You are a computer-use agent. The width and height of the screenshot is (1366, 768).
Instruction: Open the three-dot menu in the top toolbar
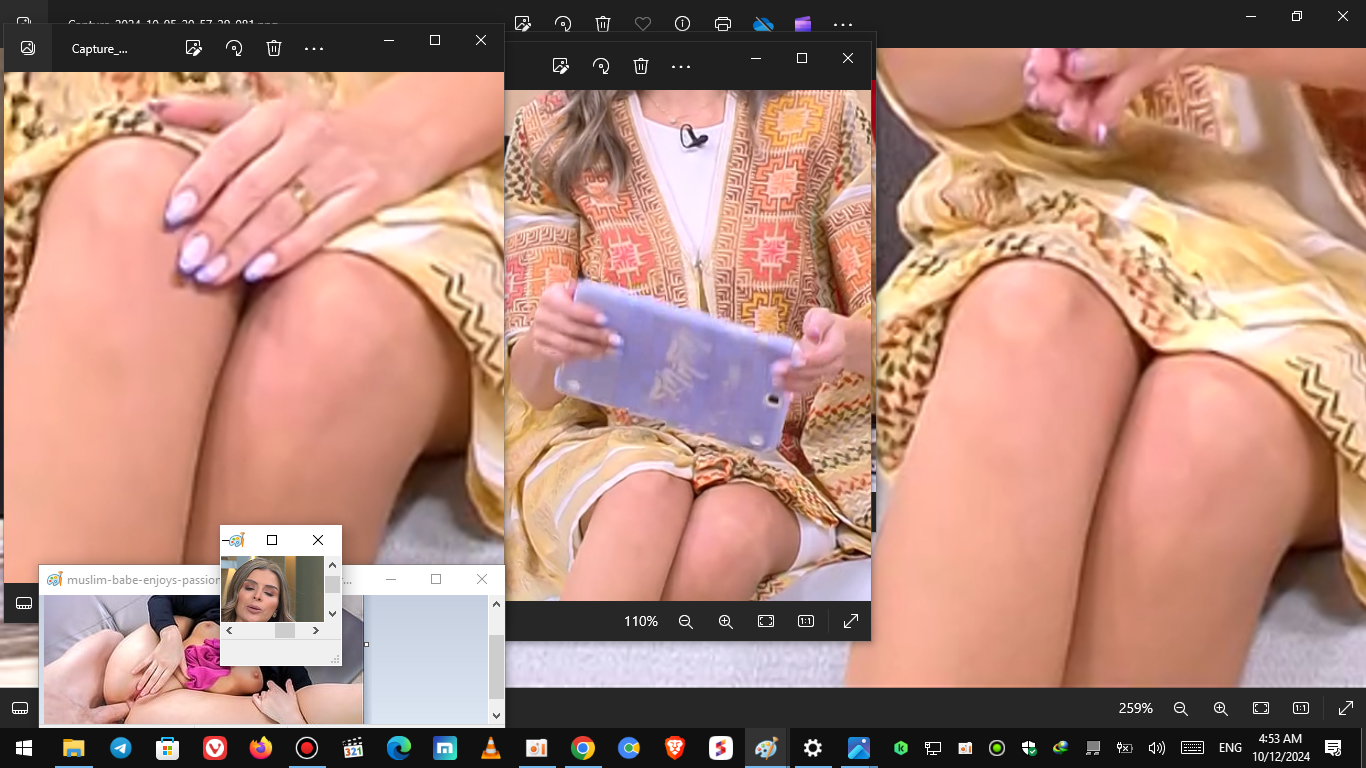(843, 23)
